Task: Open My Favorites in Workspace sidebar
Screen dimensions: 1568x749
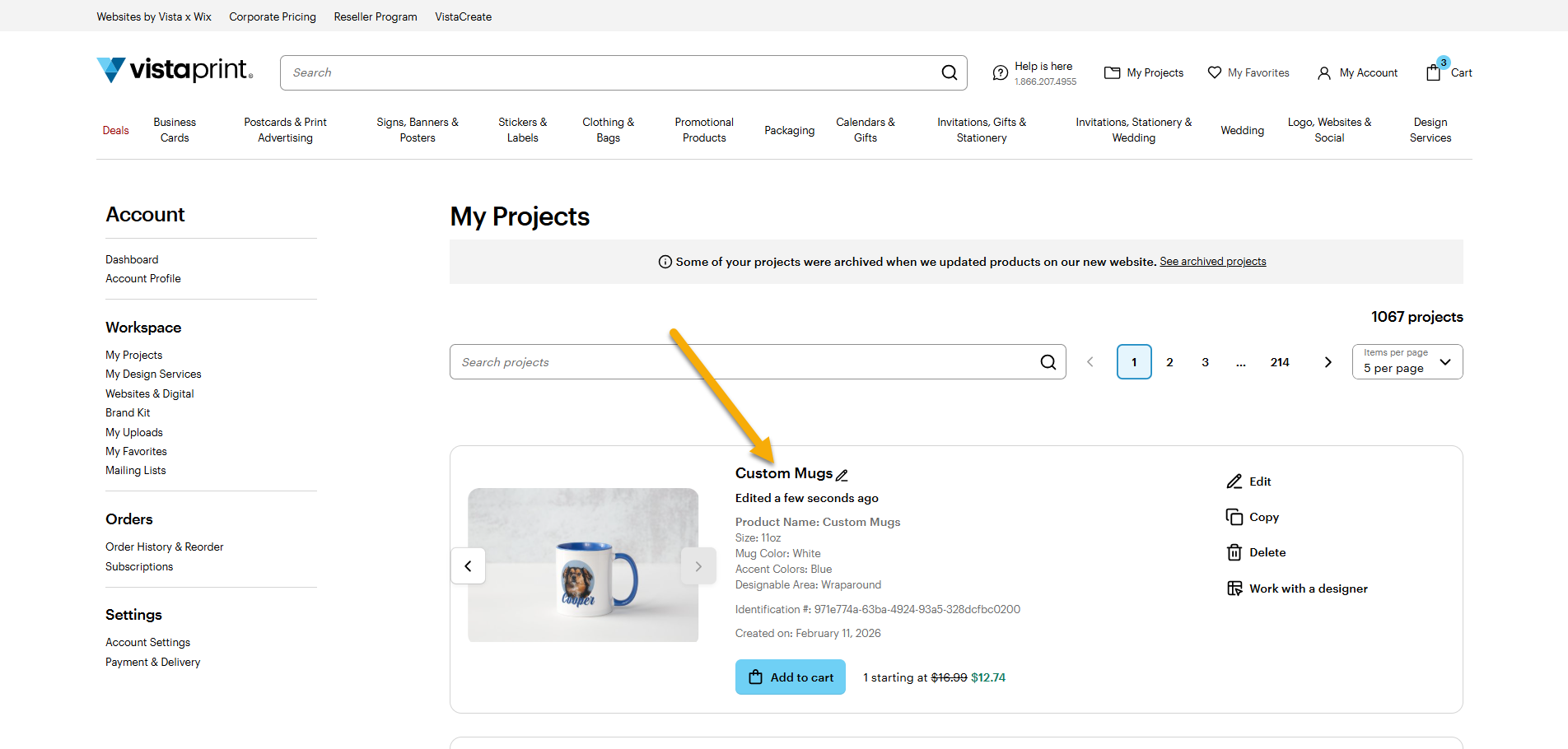Action: tap(136, 451)
